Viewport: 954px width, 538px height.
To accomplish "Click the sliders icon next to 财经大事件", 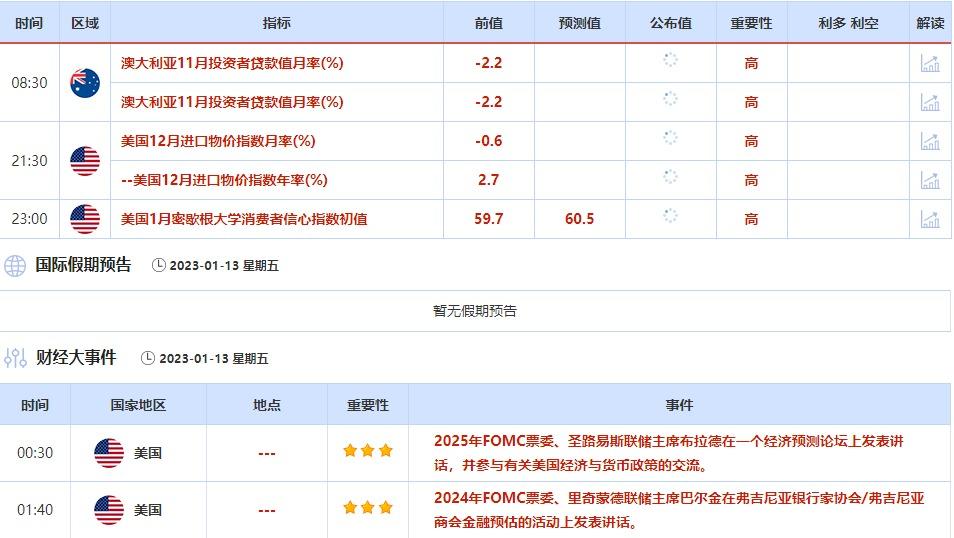I will pyautogui.click(x=15, y=357).
